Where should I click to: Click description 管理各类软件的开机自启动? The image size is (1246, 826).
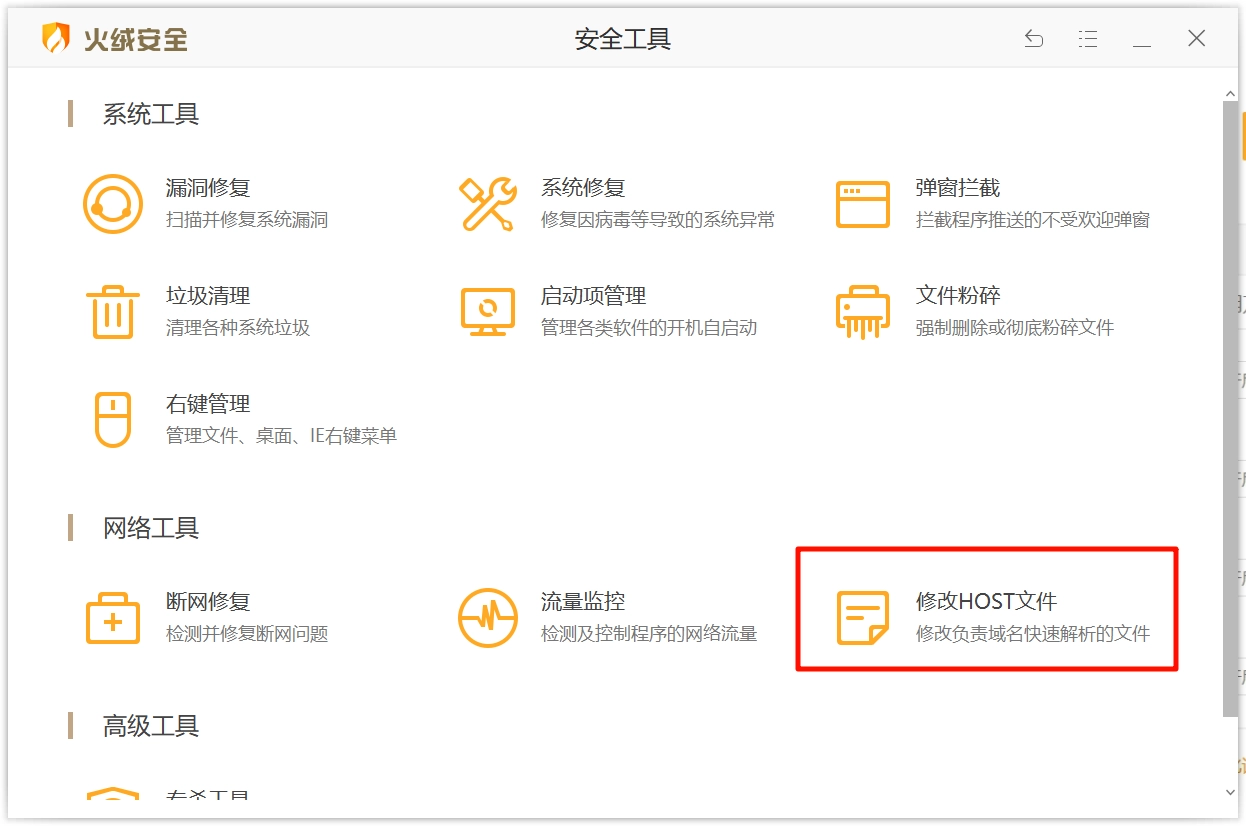tap(649, 328)
